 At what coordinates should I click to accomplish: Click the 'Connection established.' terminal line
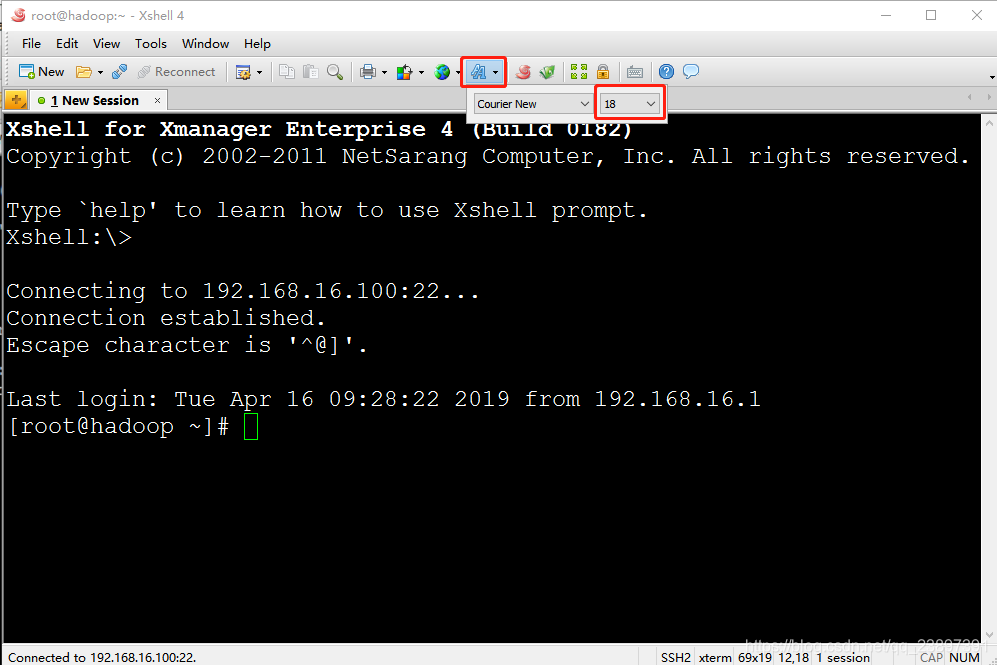[166, 318]
